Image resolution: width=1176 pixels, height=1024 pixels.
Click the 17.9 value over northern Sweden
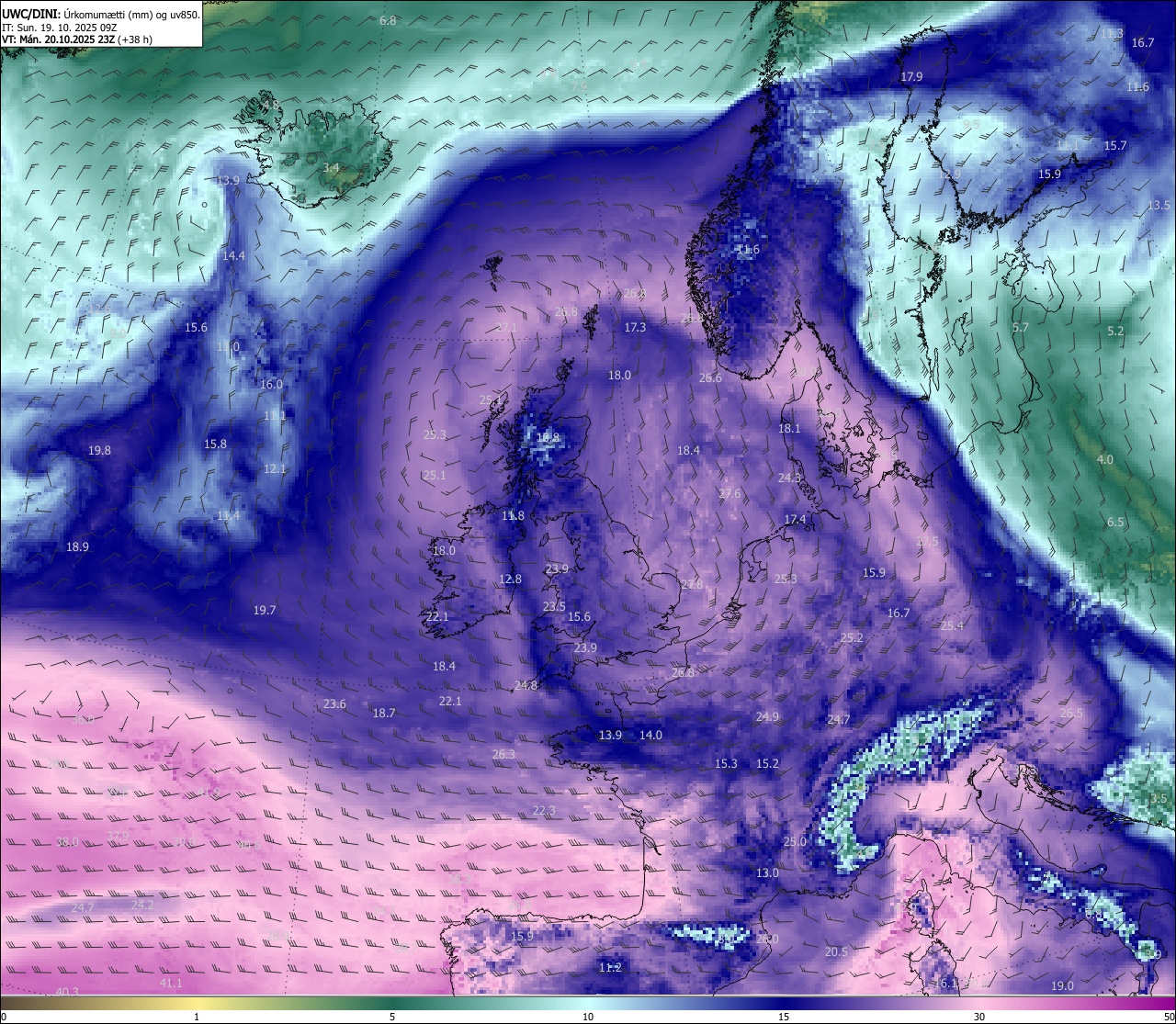(x=911, y=77)
